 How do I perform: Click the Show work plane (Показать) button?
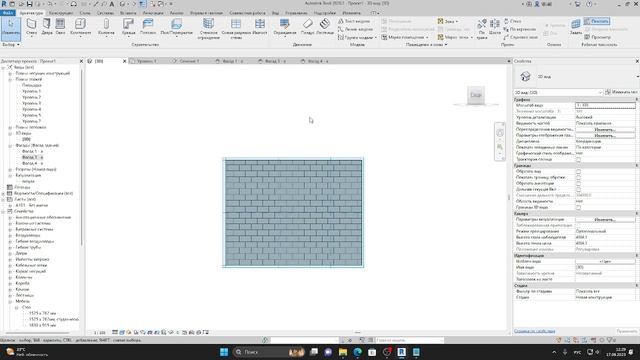[596, 21]
